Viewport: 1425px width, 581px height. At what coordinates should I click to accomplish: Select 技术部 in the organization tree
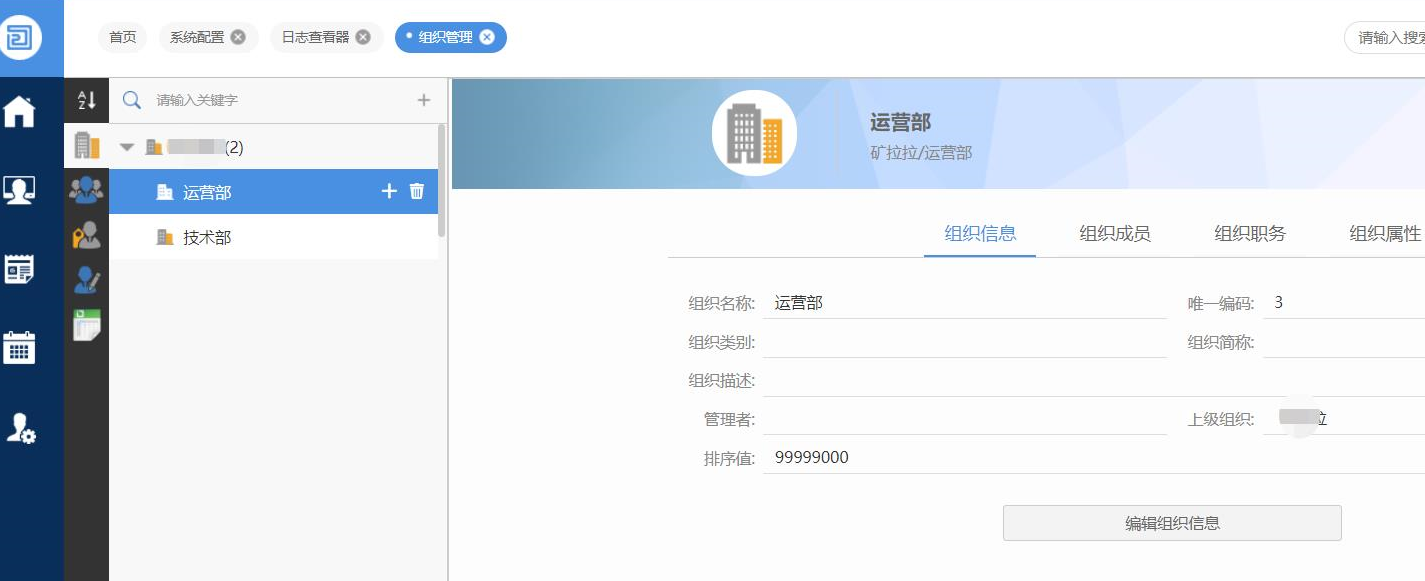207,238
